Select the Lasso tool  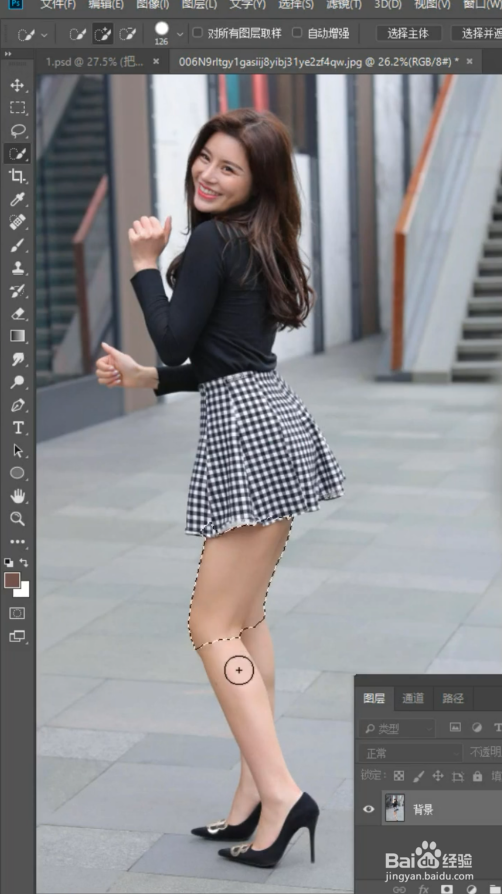[x=18, y=131]
